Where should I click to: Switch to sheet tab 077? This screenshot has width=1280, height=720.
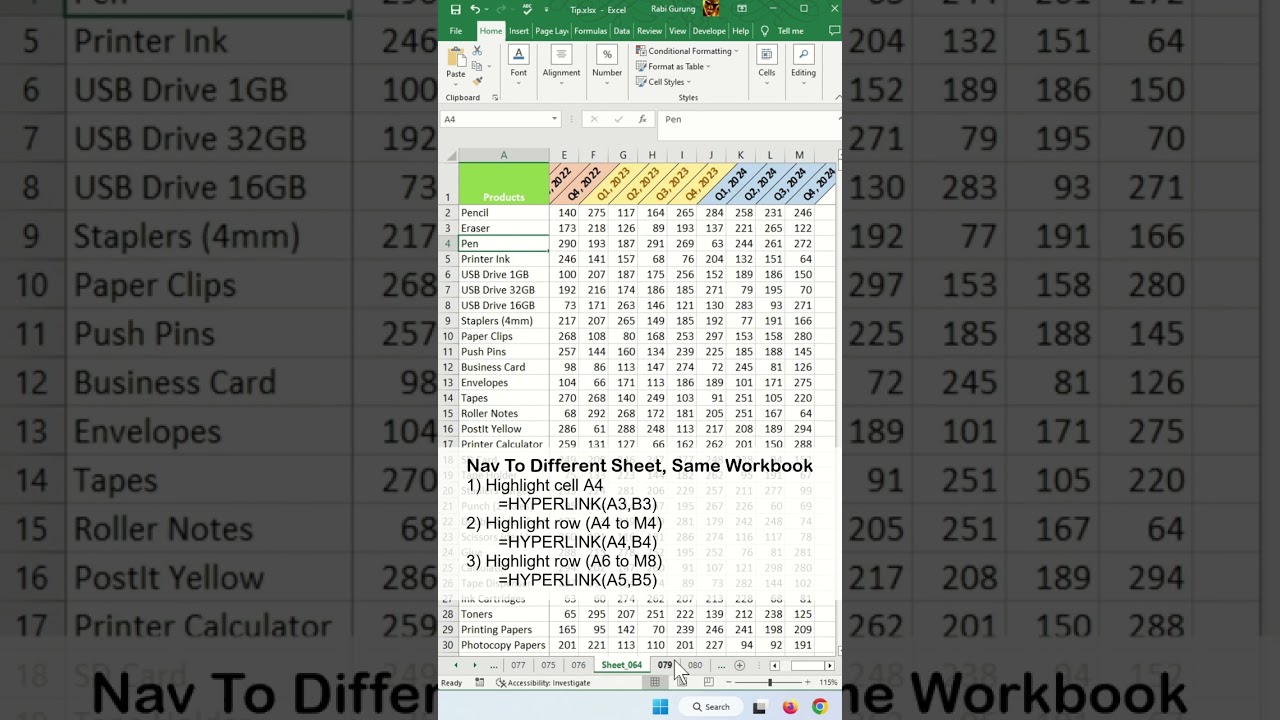pos(518,665)
